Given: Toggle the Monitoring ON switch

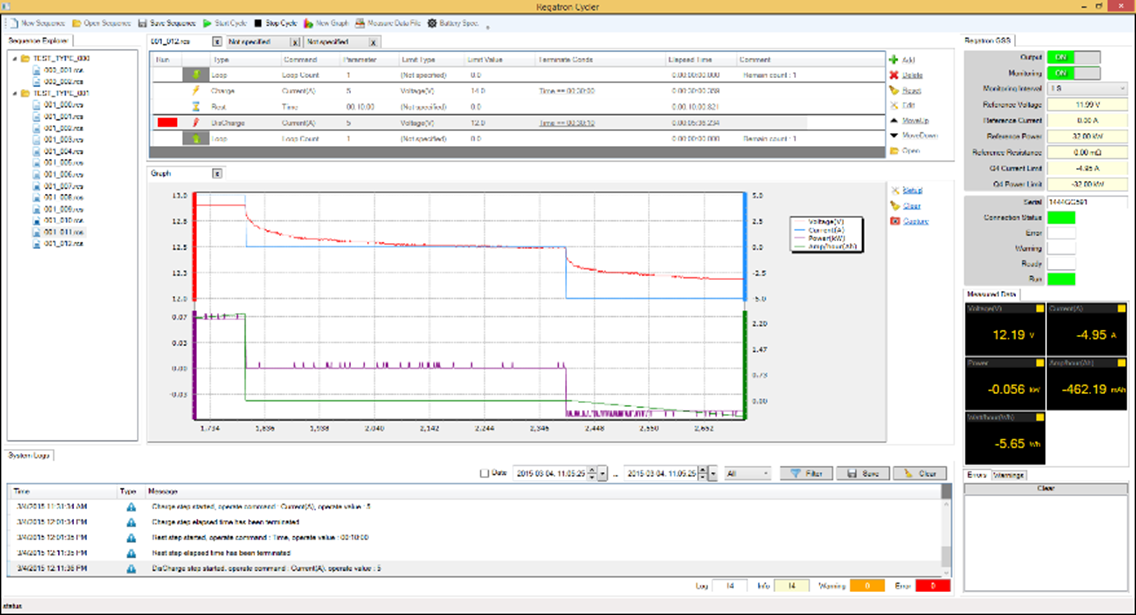Looking at the screenshot, I should tap(1073, 73).
